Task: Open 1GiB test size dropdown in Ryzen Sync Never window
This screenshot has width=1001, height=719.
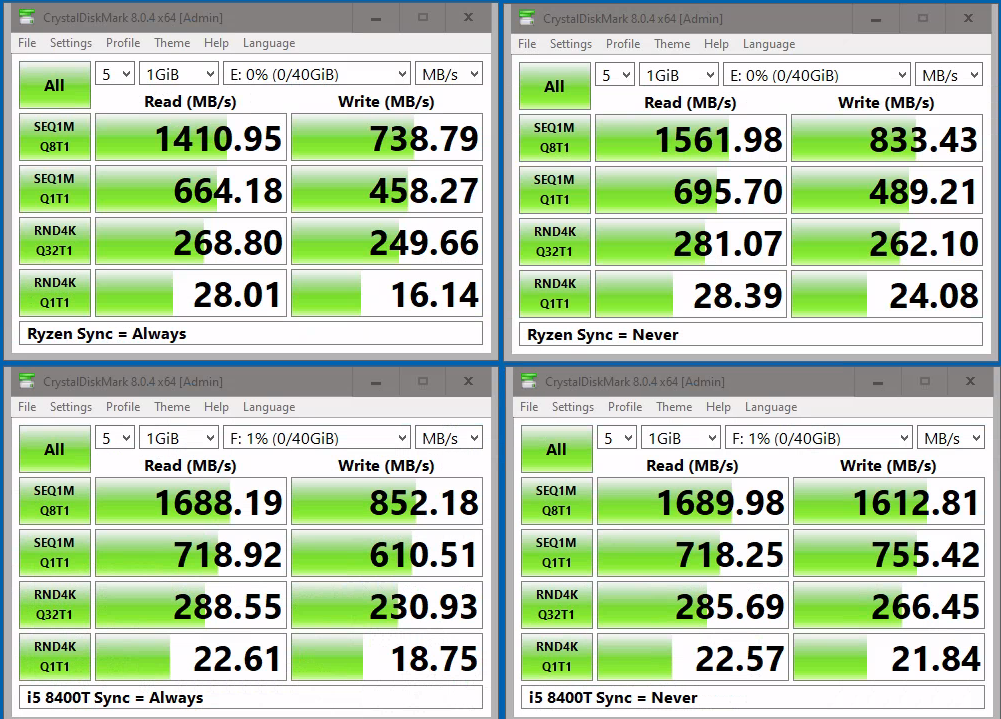Action: pyautogui.click(x=679, y=75)
